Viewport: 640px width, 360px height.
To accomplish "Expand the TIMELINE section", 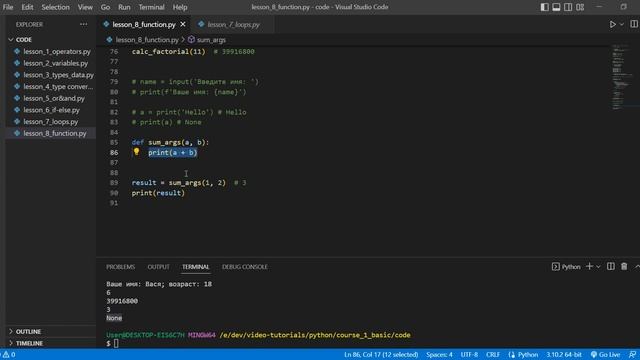I will [x=29, y=343].
